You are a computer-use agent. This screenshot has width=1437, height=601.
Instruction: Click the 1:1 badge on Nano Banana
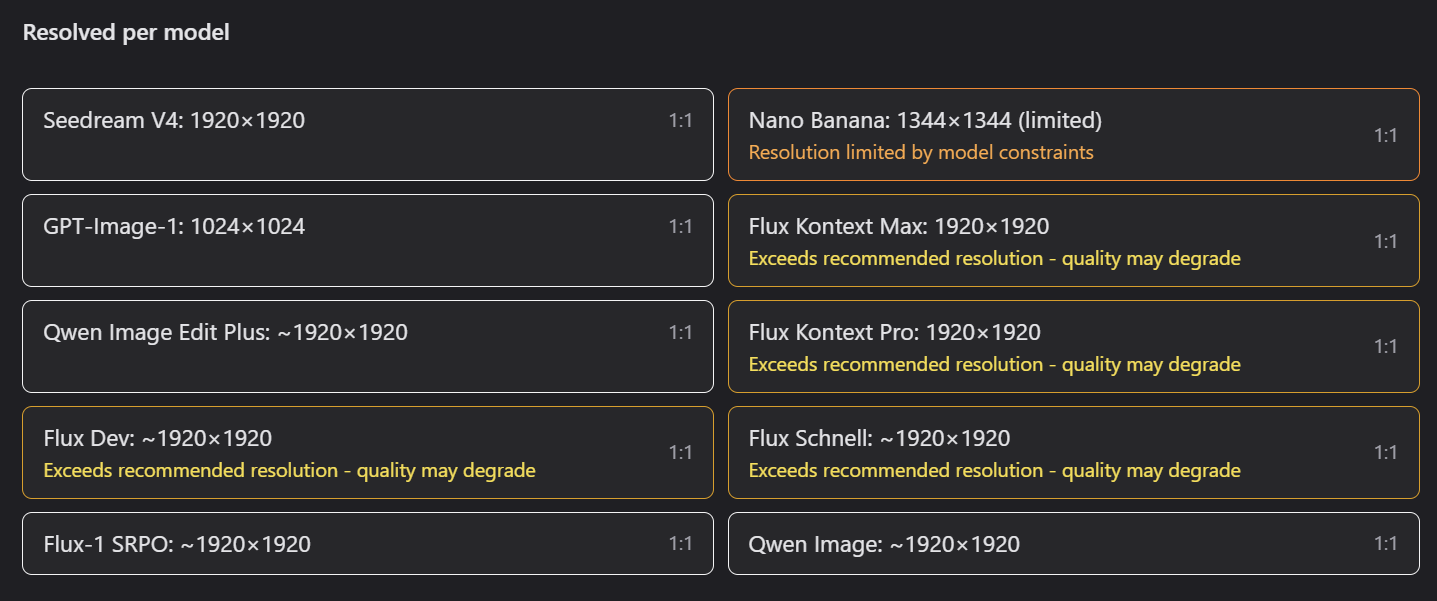pos(1387,134)
